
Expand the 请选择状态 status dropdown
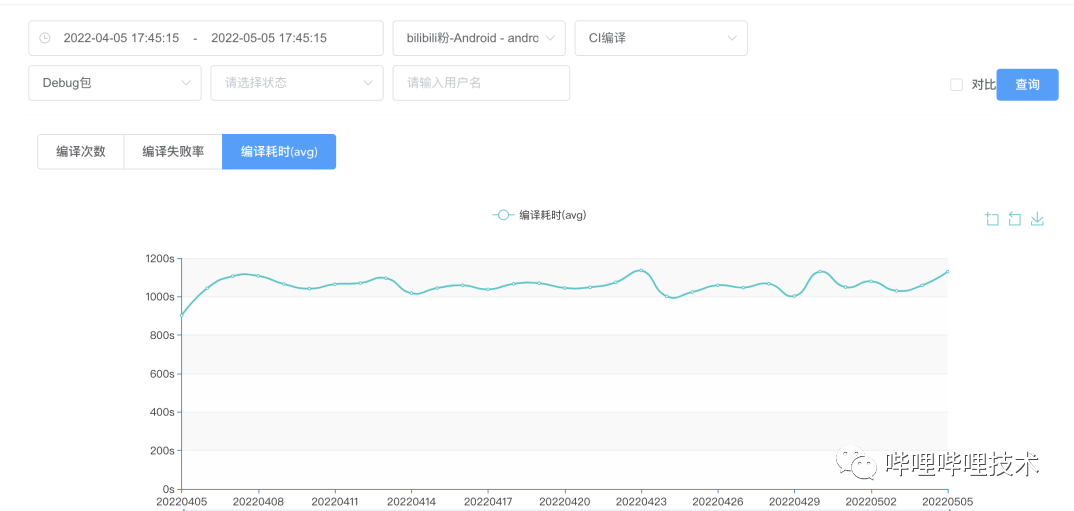coord(296,83)
